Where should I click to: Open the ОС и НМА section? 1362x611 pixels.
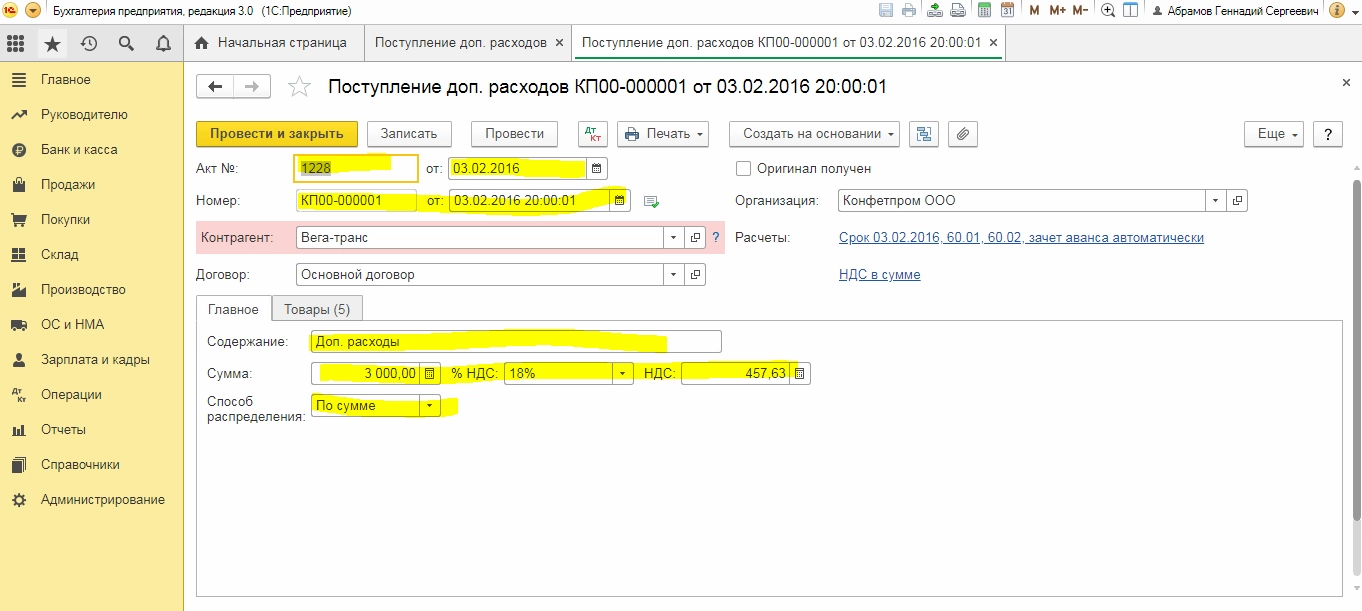(72, 325)
